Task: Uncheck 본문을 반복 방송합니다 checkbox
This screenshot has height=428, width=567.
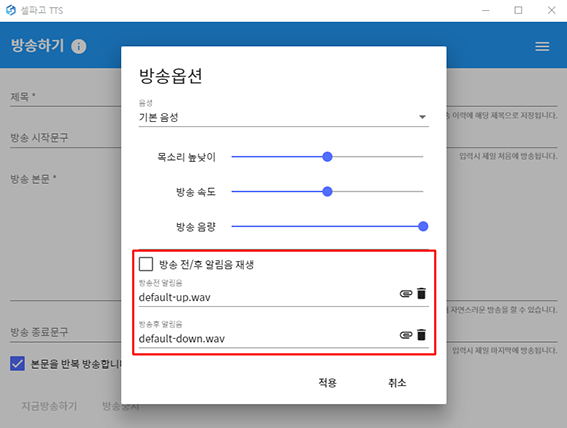Action: pos(17,363)
